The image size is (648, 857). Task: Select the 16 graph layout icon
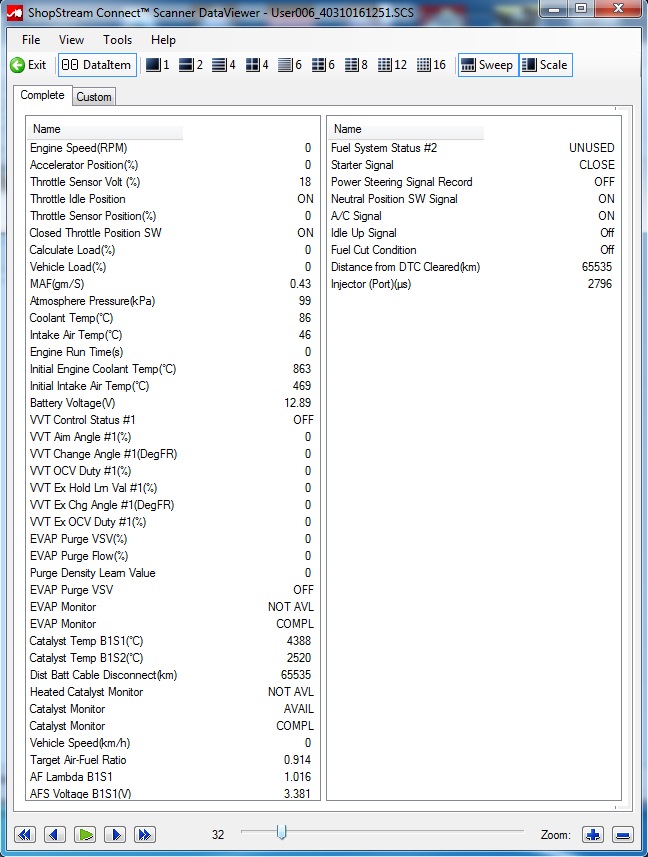[432, 65]
